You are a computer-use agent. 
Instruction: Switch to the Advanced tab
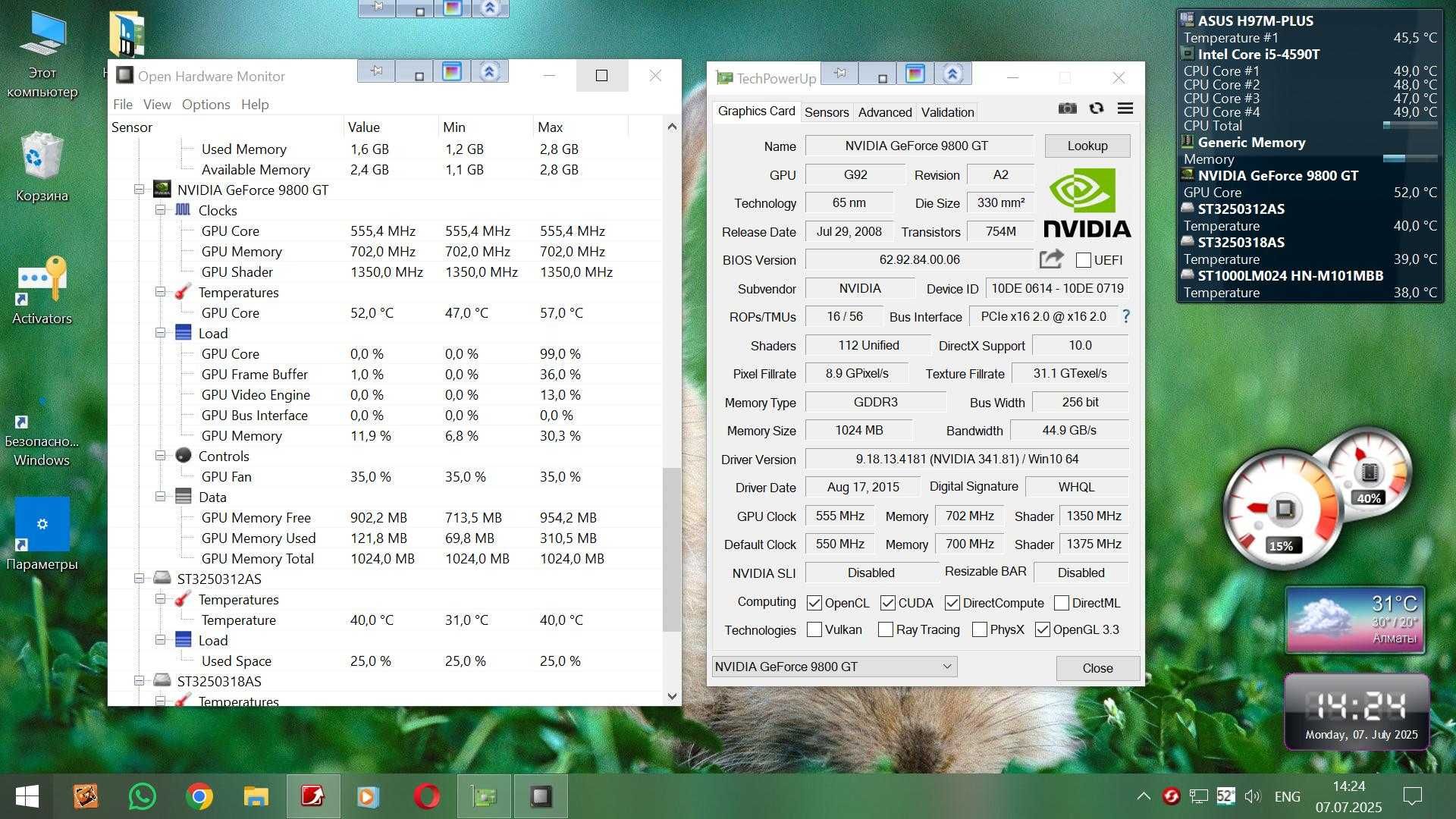pyautogui.click(x=885, y=112)
